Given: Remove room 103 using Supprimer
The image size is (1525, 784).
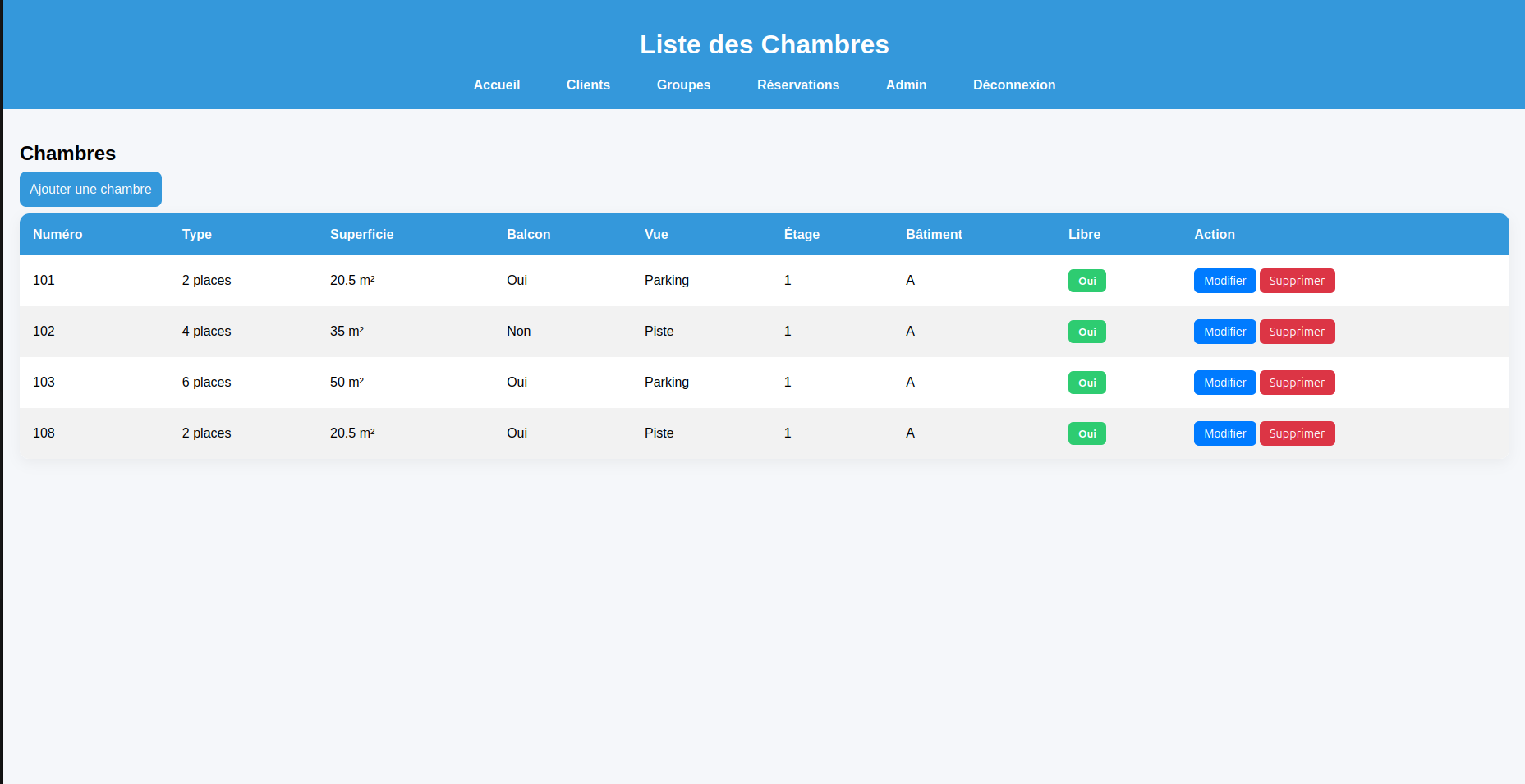Looking at the screenshot, I should click(x=1296, y=383).
